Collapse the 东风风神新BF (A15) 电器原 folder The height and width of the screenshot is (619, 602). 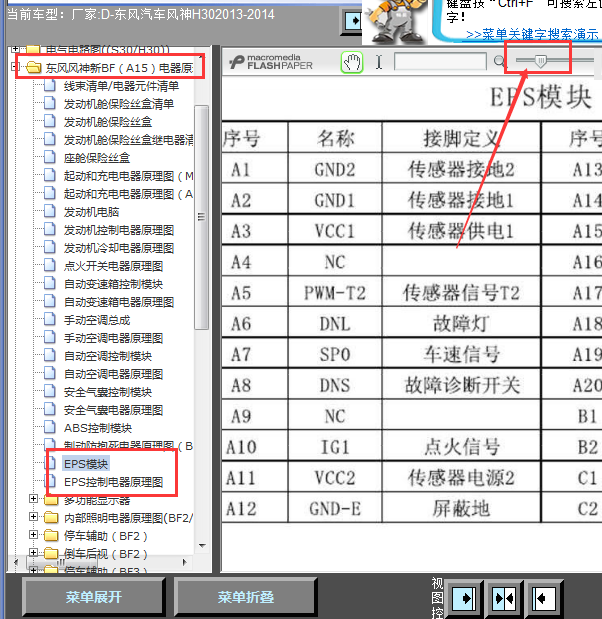(15, 67)
